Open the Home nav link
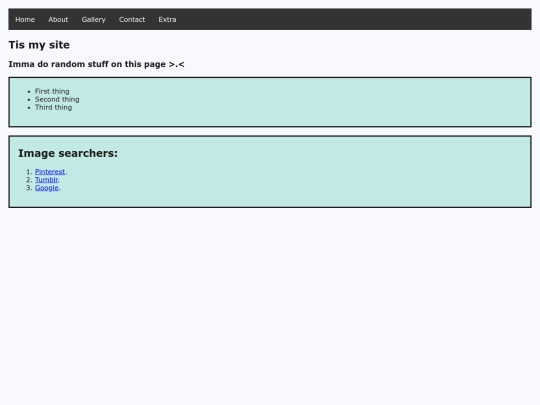 [25, 20]
